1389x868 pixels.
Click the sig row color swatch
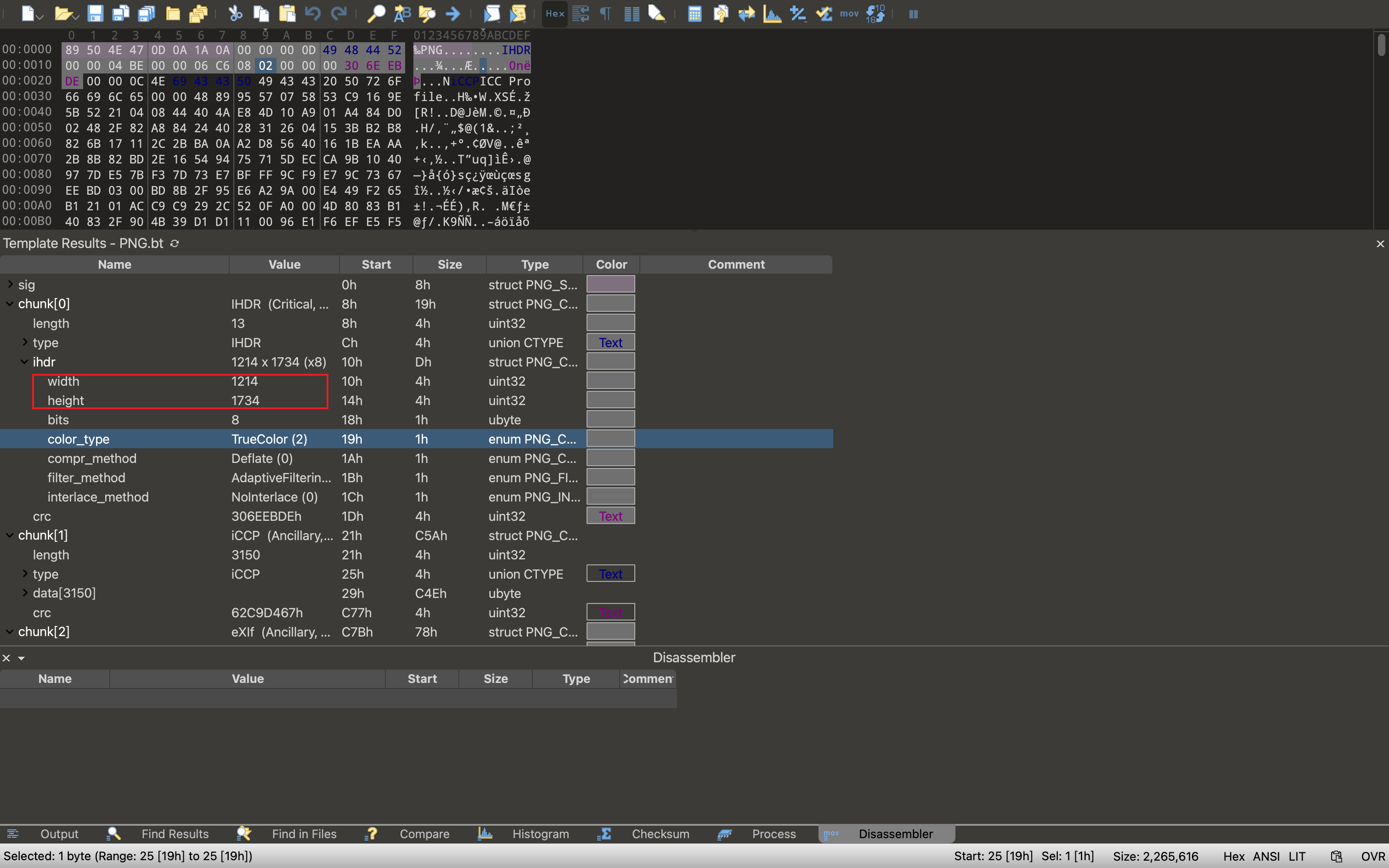[610, 284]
